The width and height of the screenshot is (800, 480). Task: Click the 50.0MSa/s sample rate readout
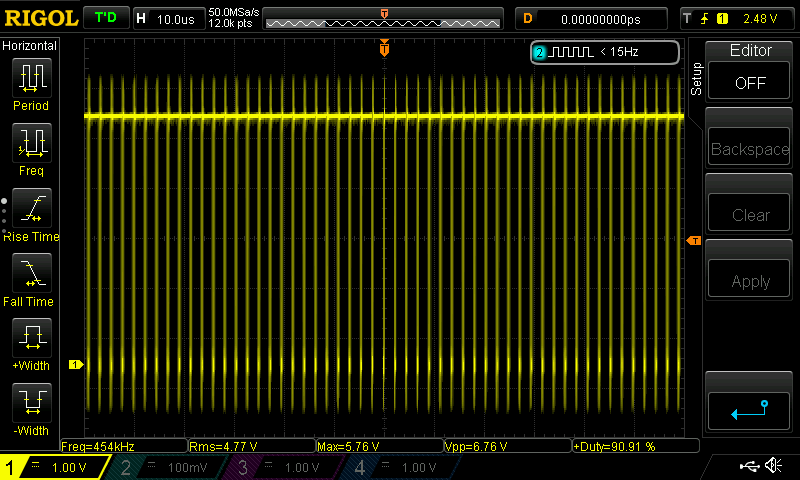click(x=234, y=12)
